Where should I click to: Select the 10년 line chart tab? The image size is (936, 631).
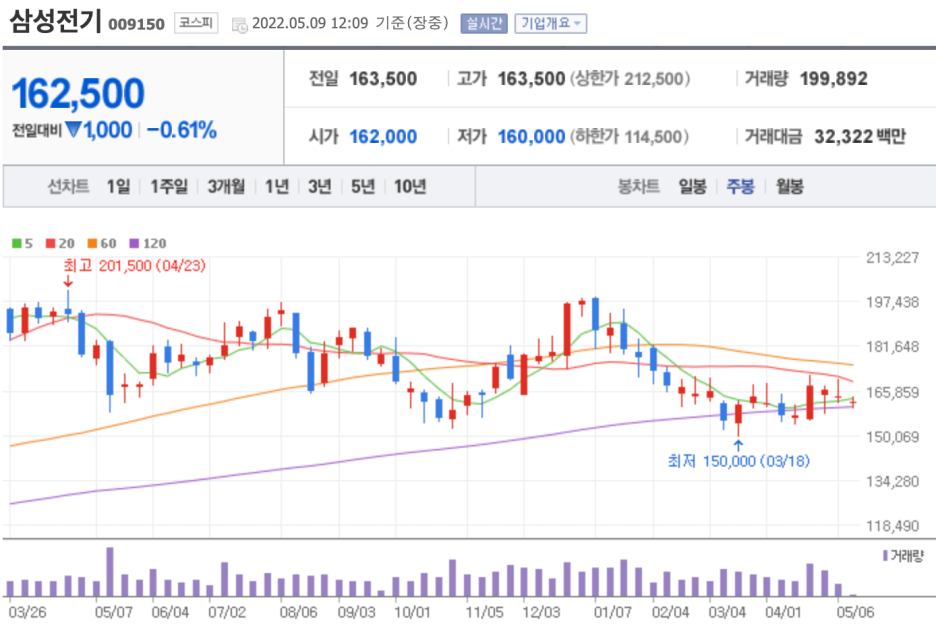(410, 187)
